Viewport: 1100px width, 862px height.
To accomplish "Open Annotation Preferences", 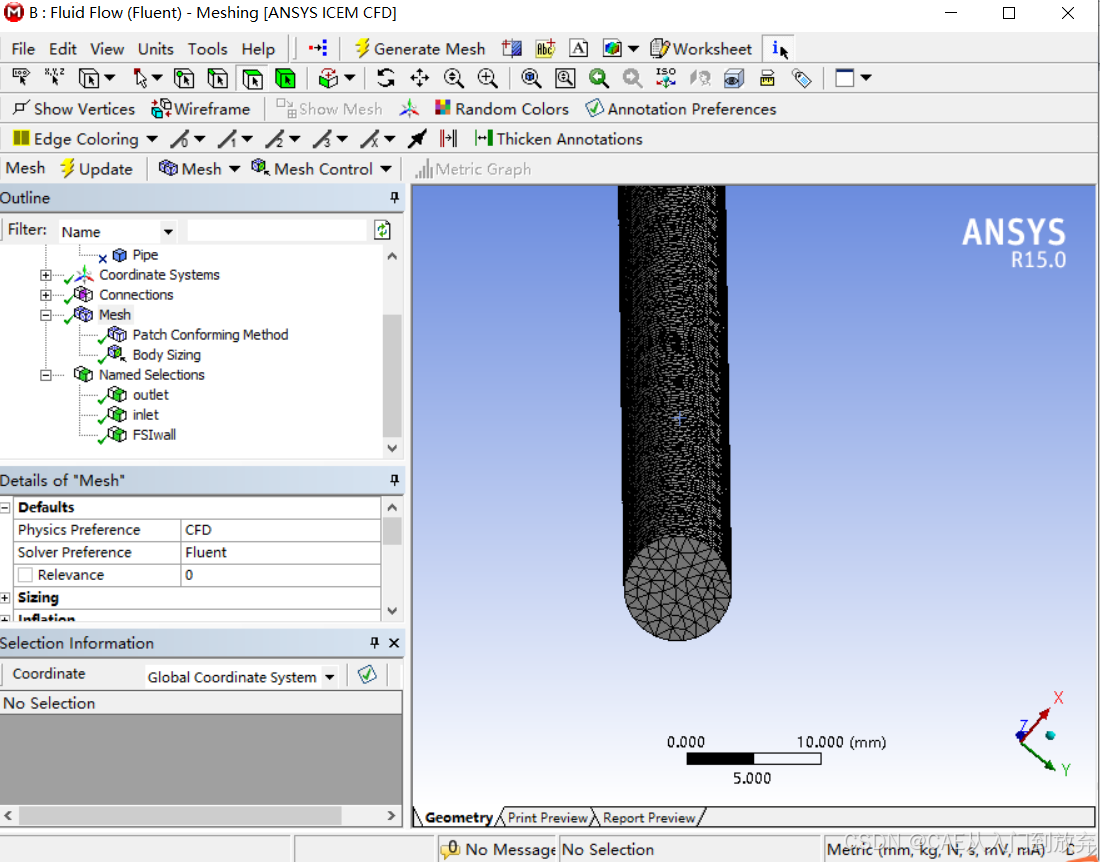I will (x=680, y=109).
